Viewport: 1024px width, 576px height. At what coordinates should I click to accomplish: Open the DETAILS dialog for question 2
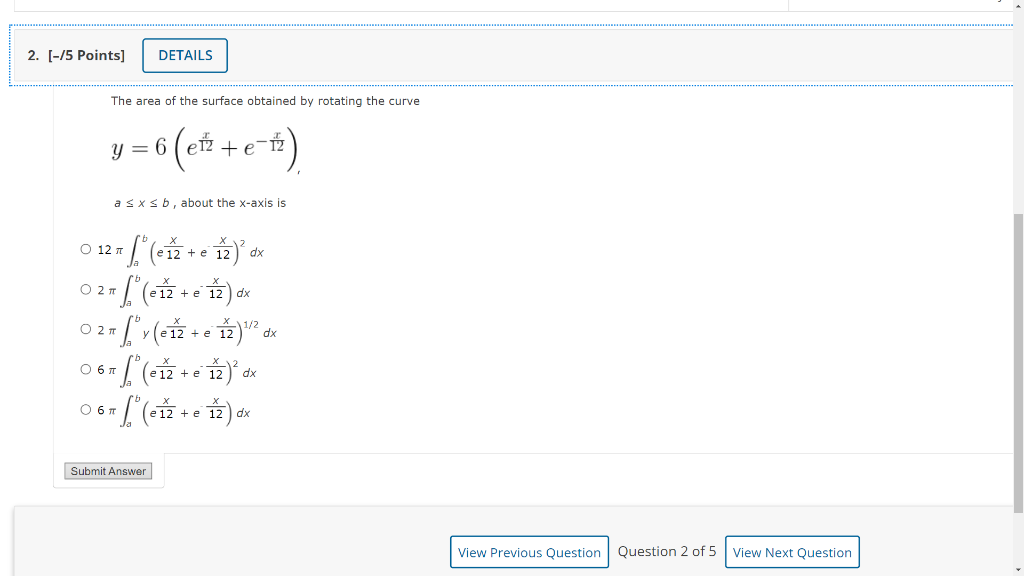tap(184, 55)
